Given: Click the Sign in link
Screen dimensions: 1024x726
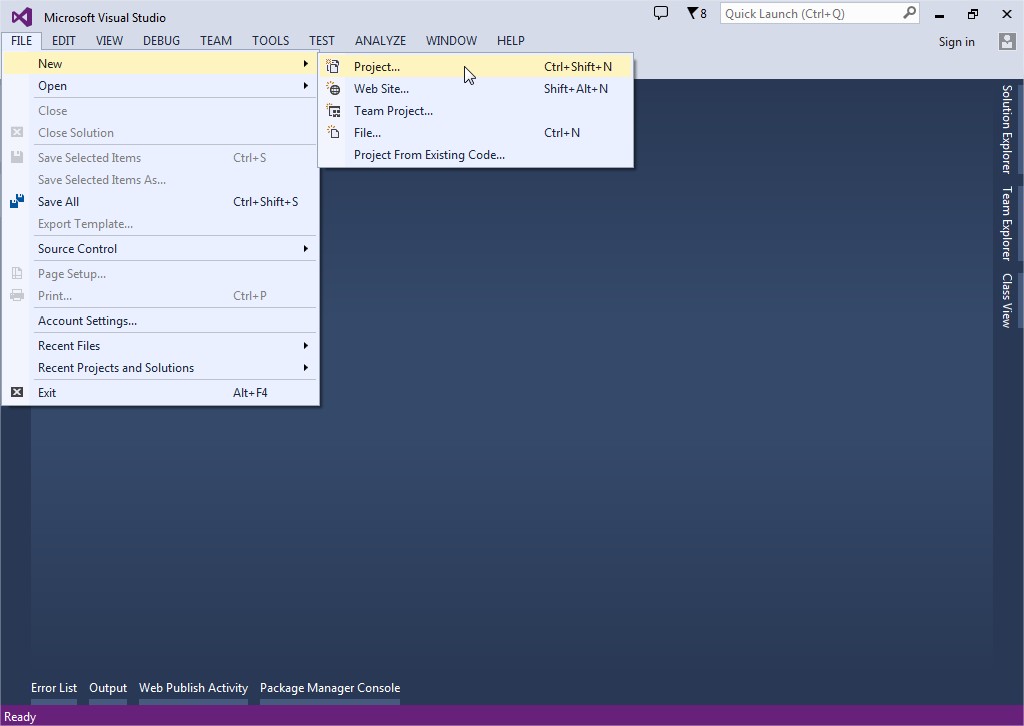Looking at the screenshot, I should click(x=956, y=42).
